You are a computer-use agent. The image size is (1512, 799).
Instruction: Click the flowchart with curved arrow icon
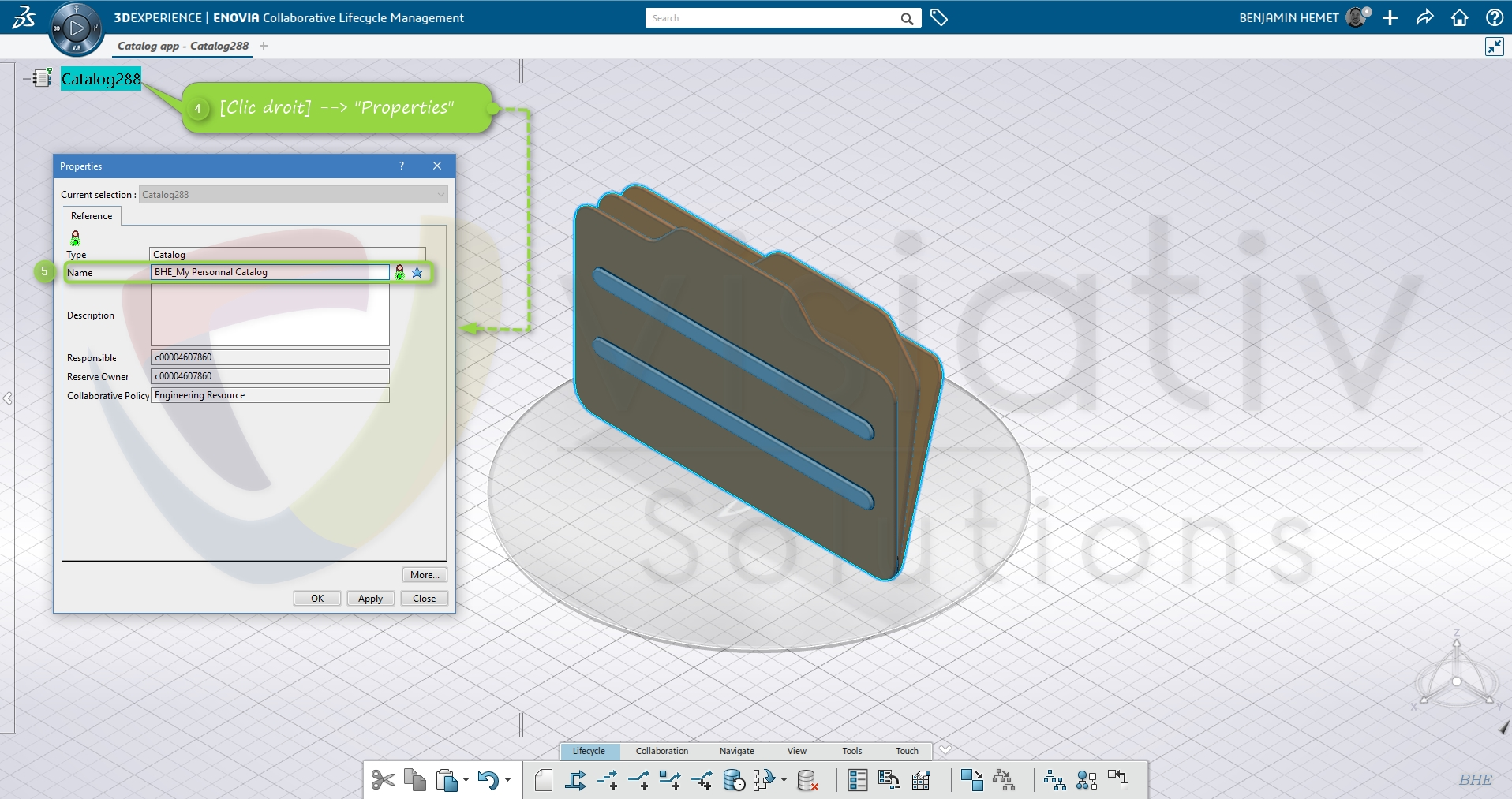tap(764, 781)
